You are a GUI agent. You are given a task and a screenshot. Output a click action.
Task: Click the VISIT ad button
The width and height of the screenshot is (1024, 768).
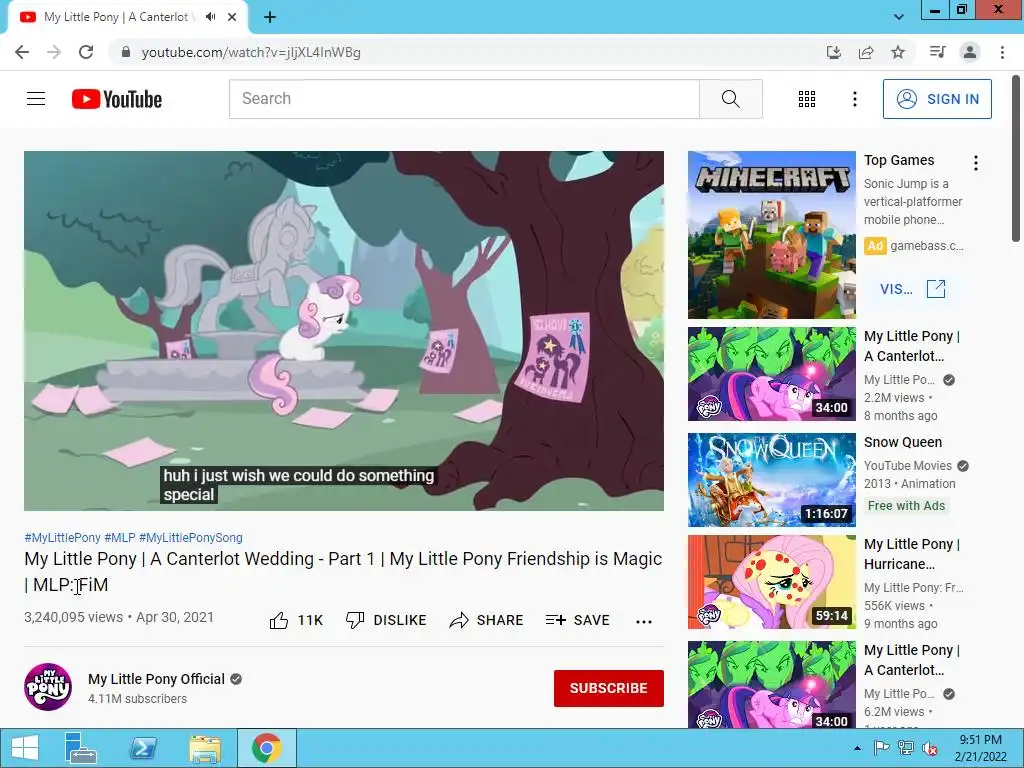point(912,289)
